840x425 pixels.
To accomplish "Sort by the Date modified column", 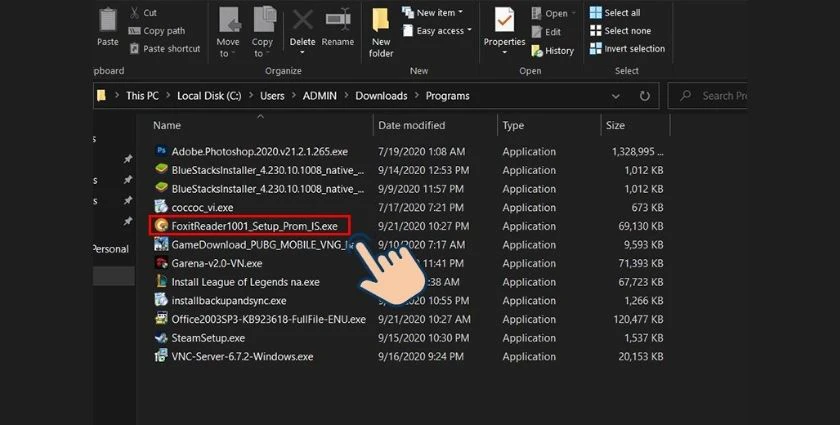I will pyautogui.click(x=411, y=125).
